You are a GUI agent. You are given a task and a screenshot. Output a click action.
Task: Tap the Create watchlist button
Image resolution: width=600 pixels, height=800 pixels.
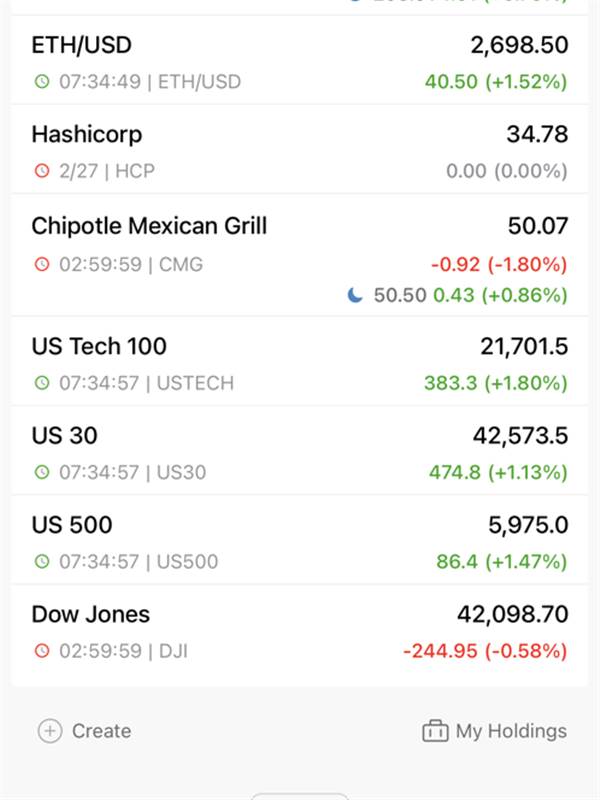[x=85, y=731]
